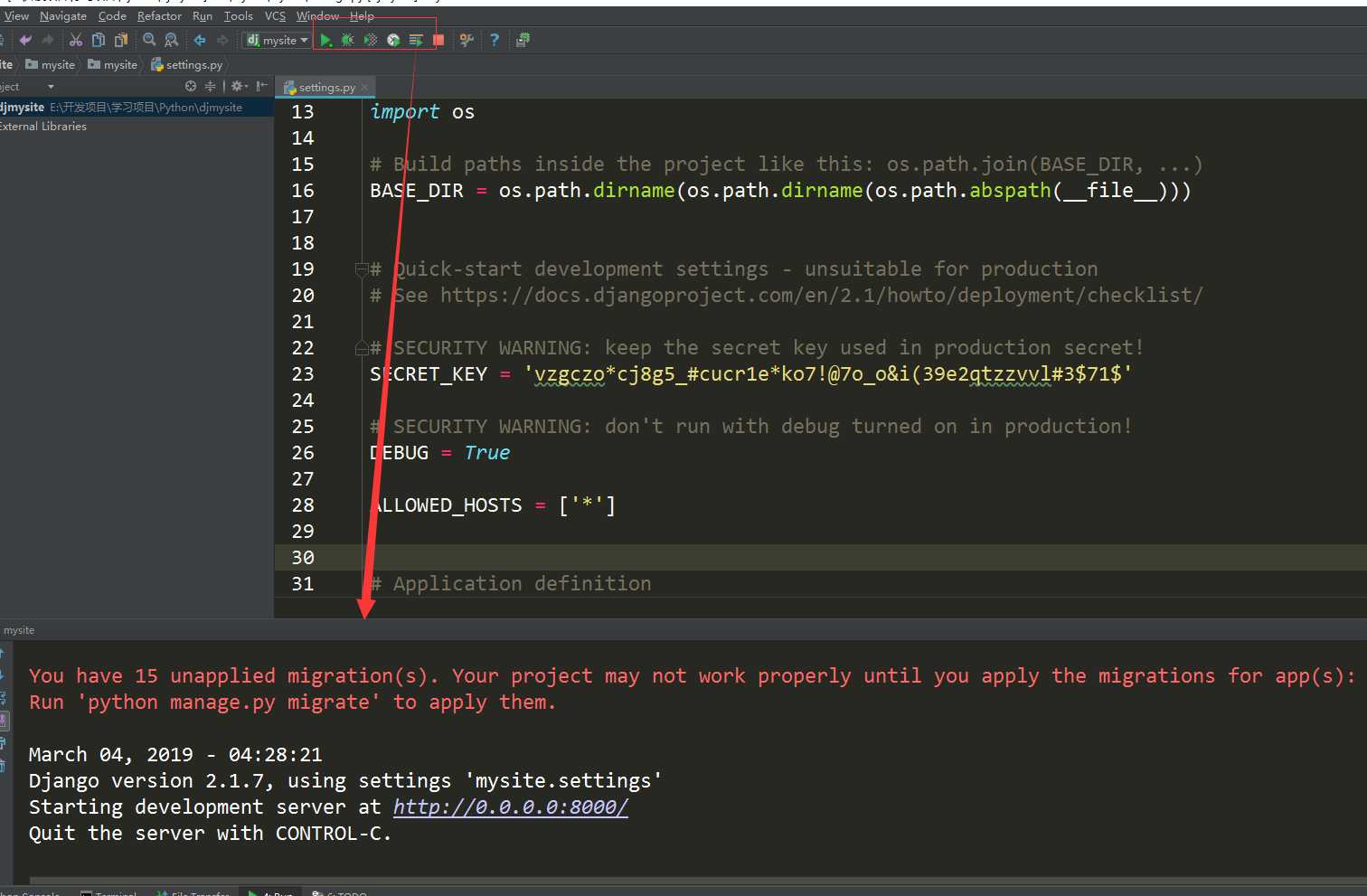The image size is (1367, 896).
Task: Click the scroll-from-source target icon
Action: pos(191,87)
